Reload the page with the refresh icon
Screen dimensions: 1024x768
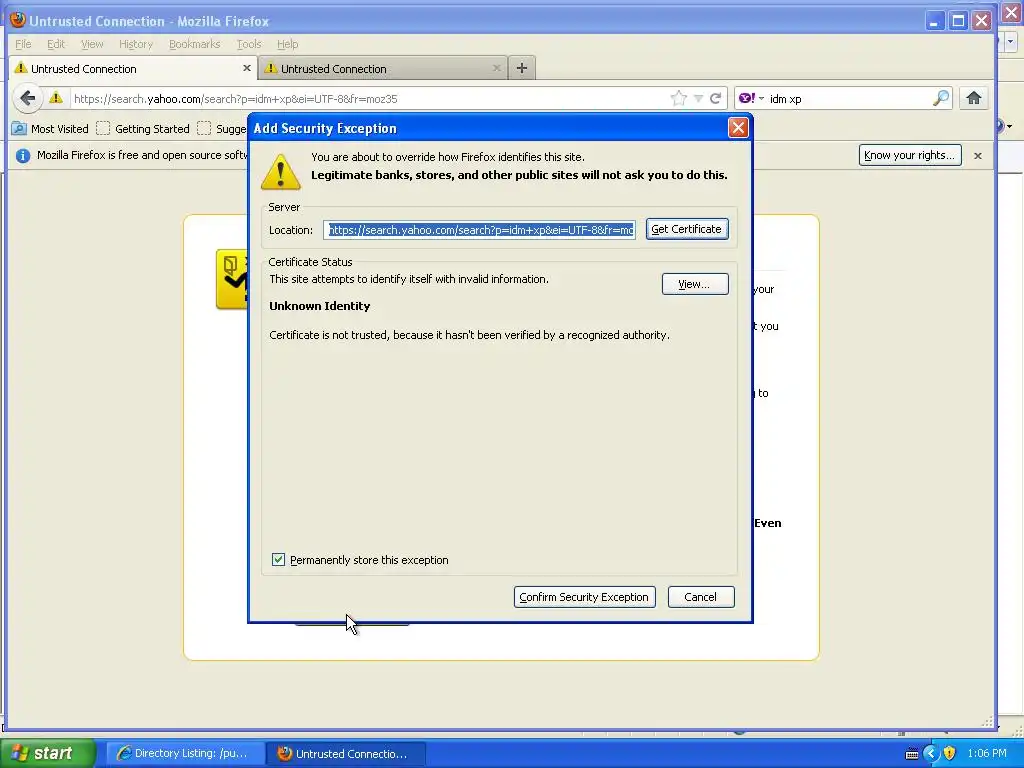(x=716, y=99)
